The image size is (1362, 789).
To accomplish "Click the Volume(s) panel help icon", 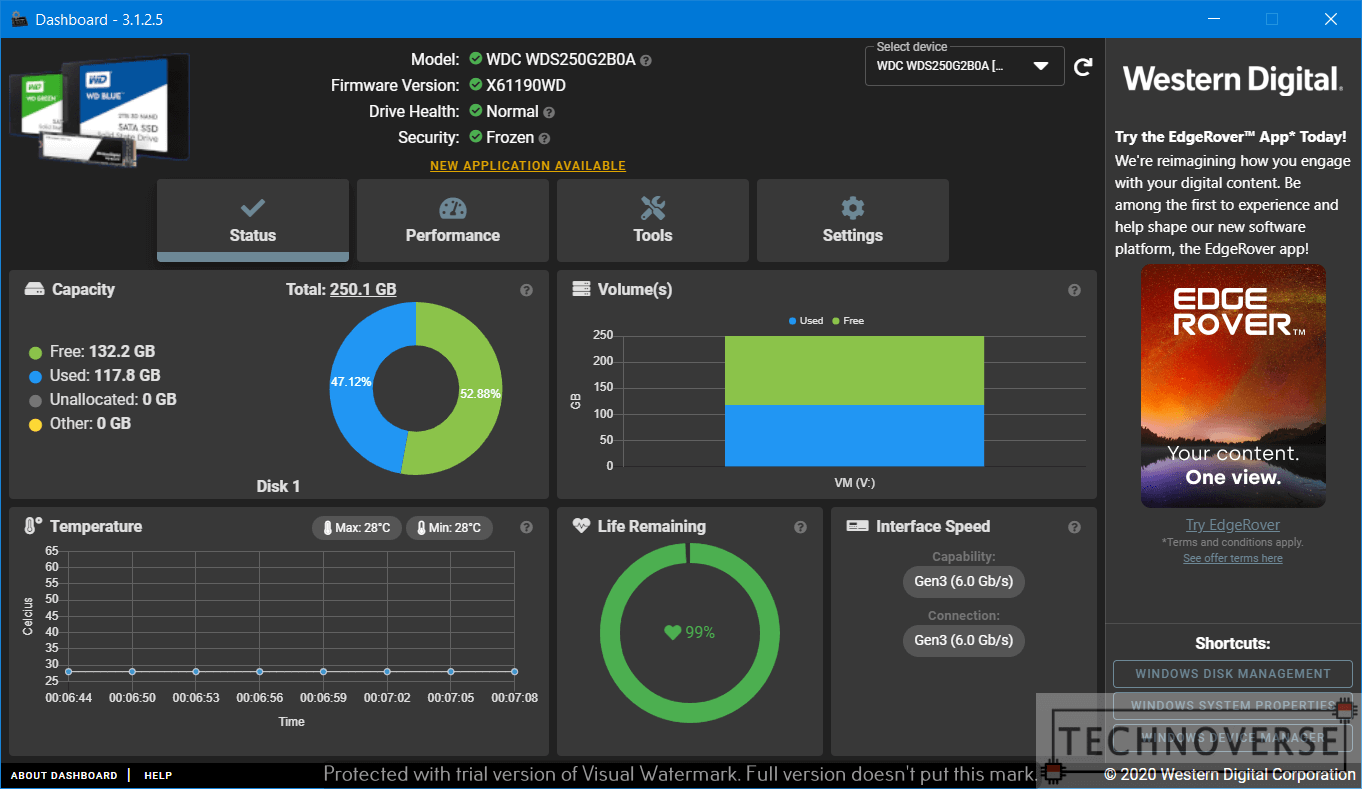I will pyautogui.click(x=1075, y=290).
